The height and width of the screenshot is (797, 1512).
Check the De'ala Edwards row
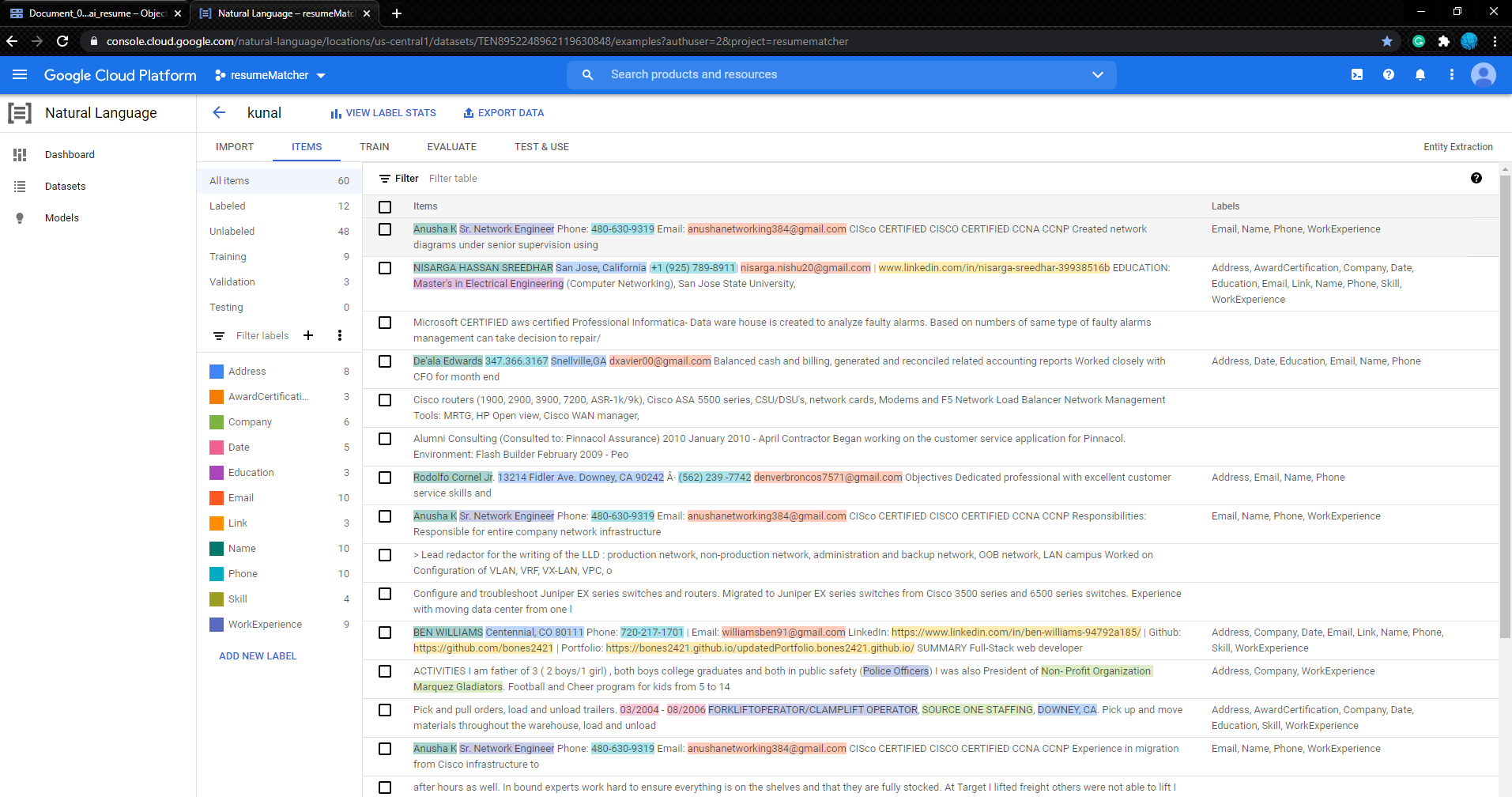coord(385,361)
